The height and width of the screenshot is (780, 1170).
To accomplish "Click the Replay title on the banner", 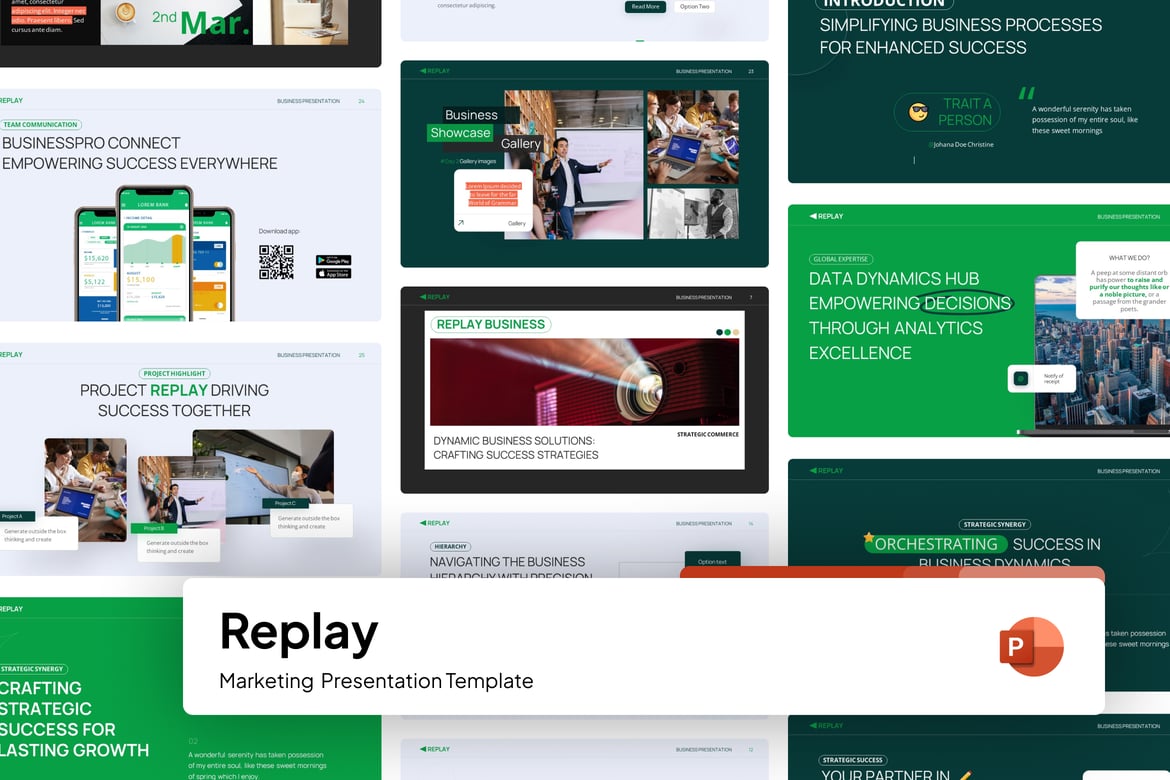I will pyautogui.click(x=299, y=633).
